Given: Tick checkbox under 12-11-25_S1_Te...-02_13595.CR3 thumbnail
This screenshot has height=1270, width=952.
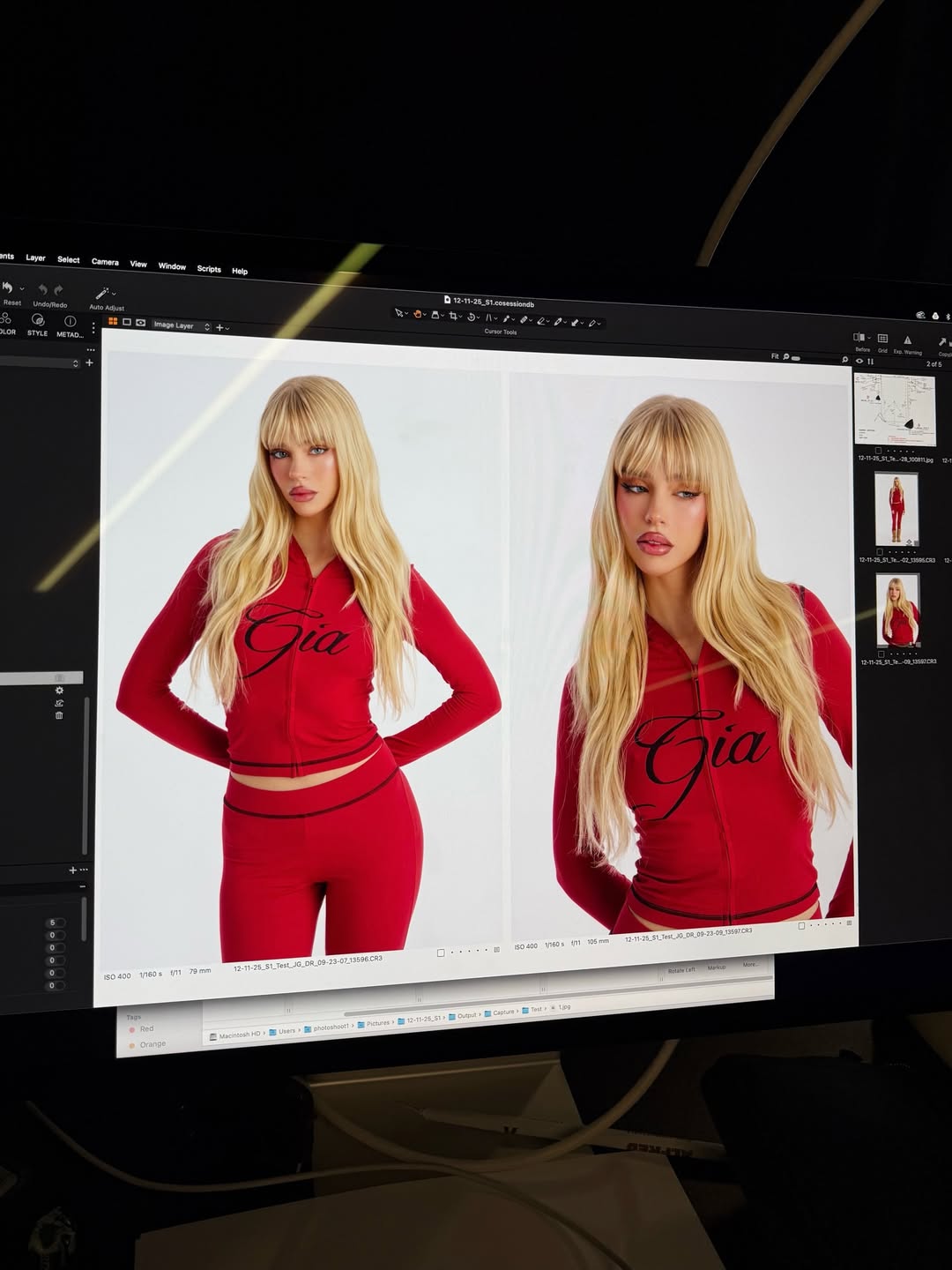Looking at the screenshot, I should click(879, 552).
